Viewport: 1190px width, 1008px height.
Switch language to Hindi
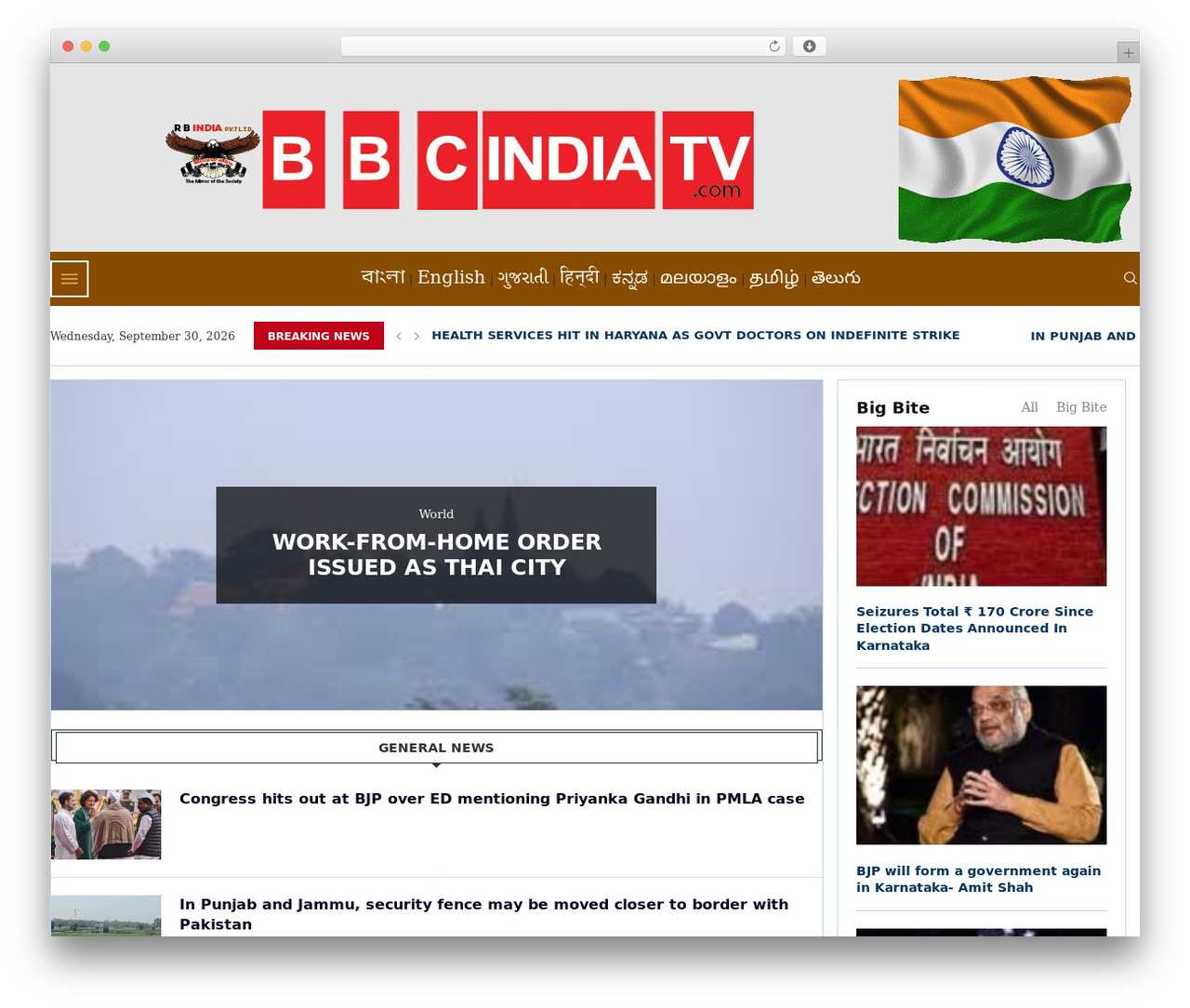point(580,277)
